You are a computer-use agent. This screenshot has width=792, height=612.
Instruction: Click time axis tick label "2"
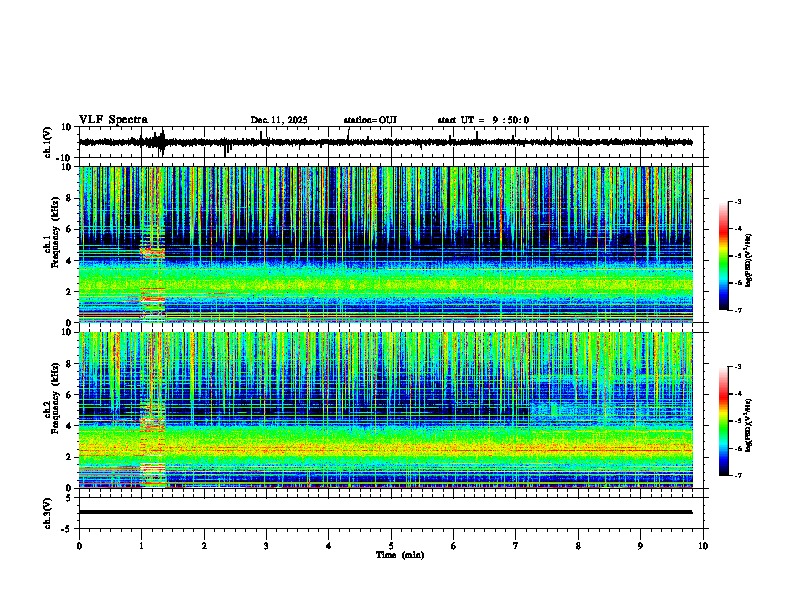204,546
